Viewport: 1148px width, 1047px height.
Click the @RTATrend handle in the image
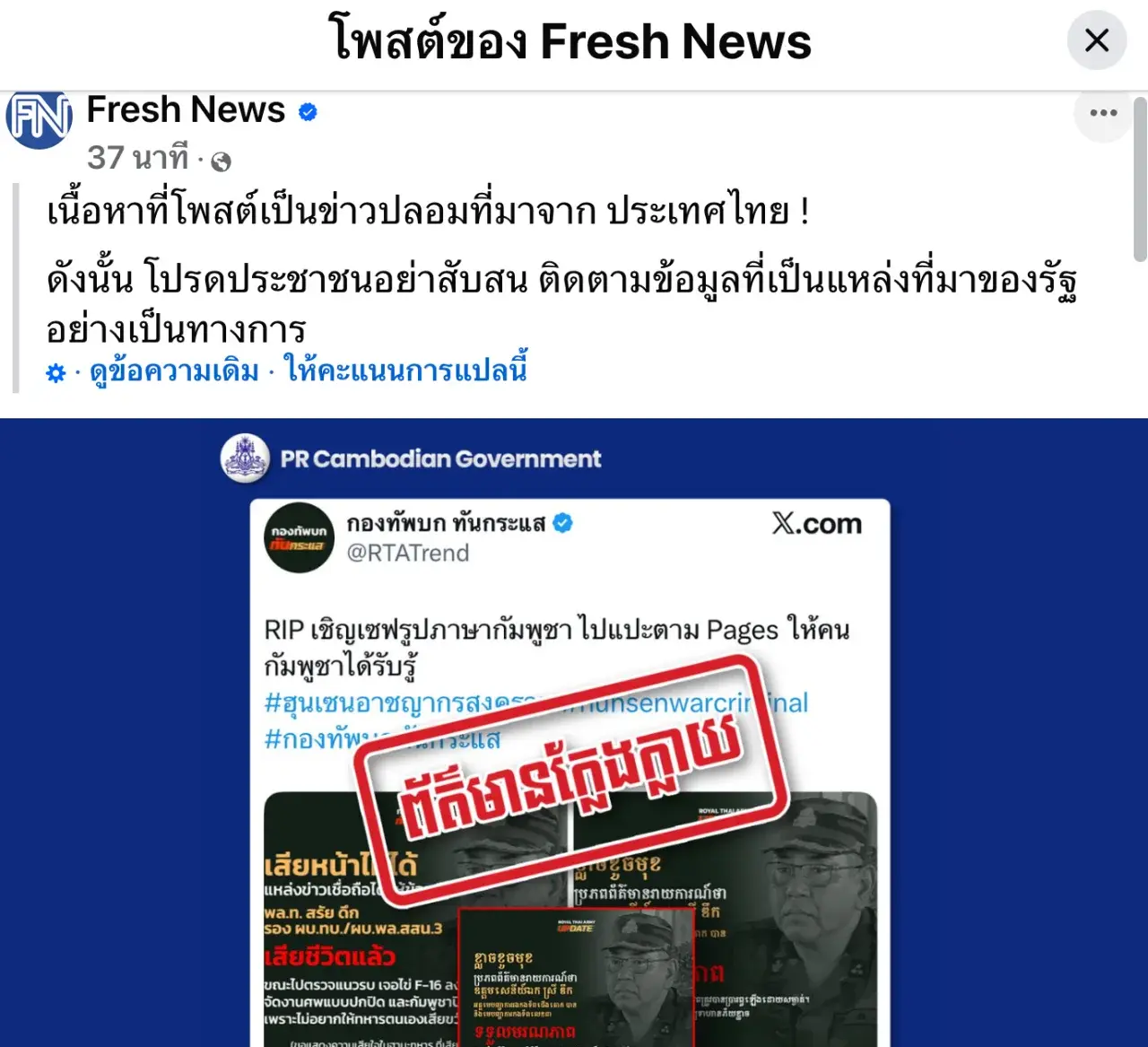(x=408, y=553)
